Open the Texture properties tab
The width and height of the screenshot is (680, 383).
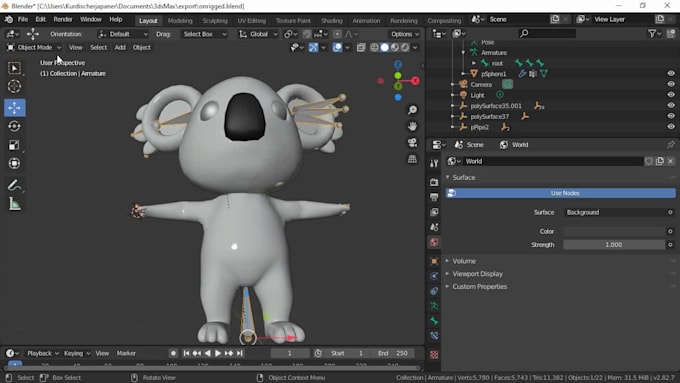(434, 355)
